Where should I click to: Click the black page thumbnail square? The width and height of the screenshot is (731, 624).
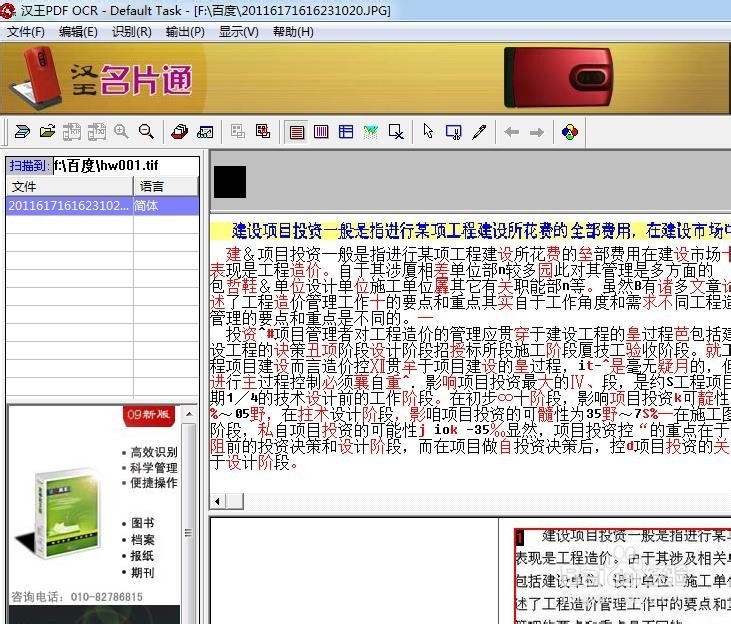(x=230, y=182)
